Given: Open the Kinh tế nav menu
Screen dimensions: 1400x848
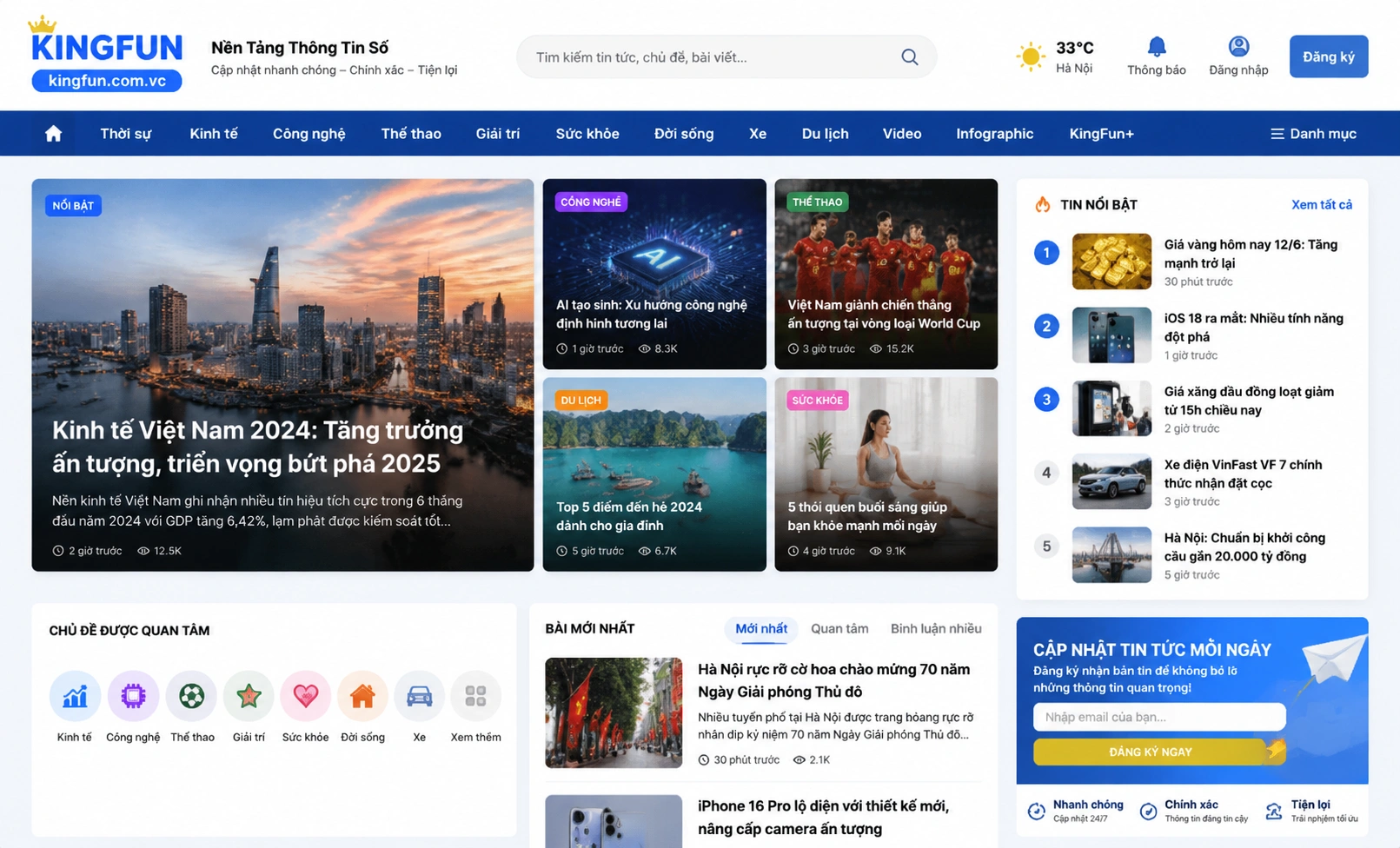Looking at the screenshot, I should (214, 134).
